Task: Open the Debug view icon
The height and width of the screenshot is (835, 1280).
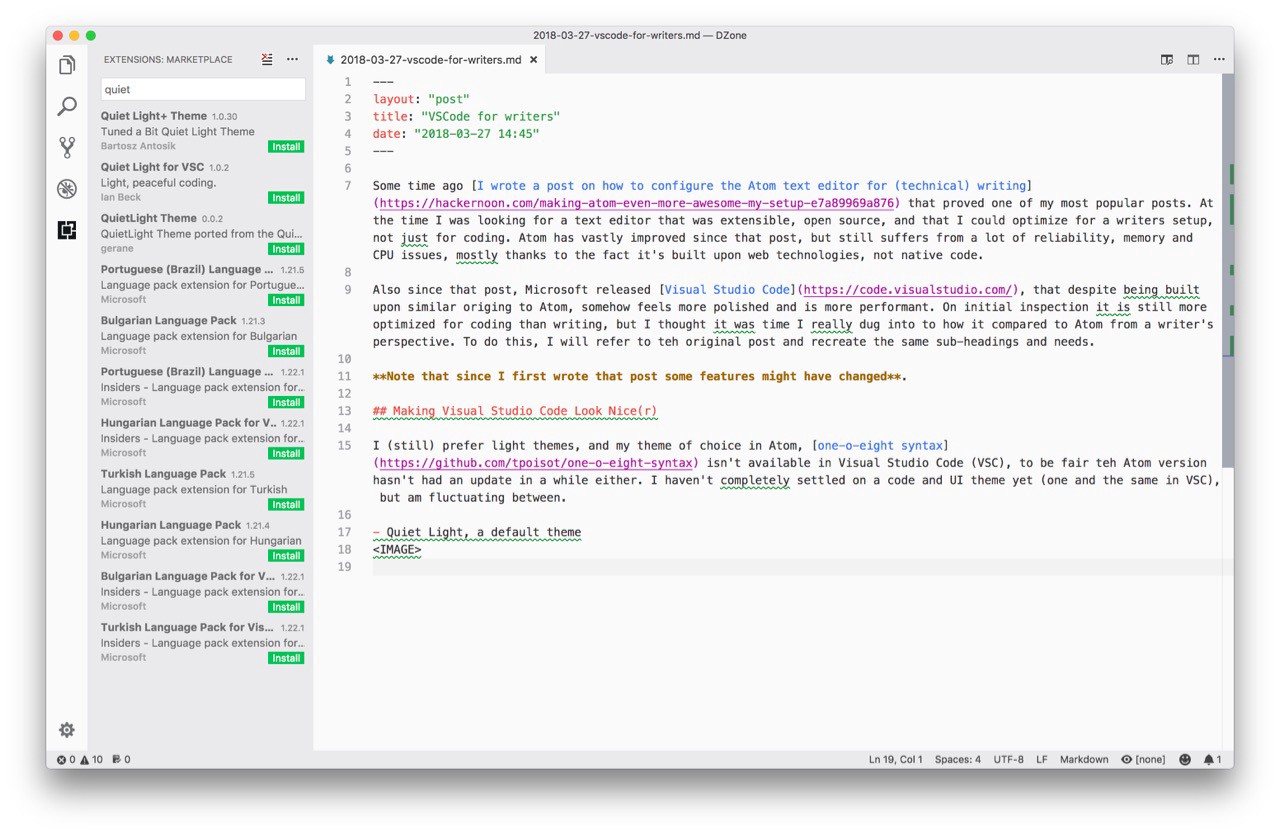Action: click(x=67, y=189)
